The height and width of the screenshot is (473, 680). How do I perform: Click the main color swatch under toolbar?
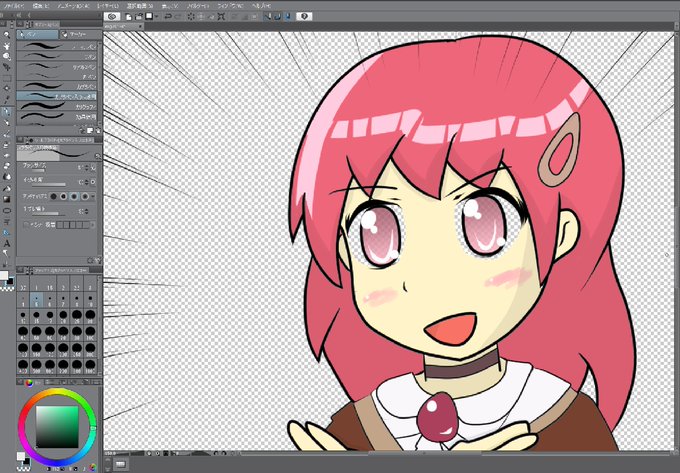click(3, 276)
